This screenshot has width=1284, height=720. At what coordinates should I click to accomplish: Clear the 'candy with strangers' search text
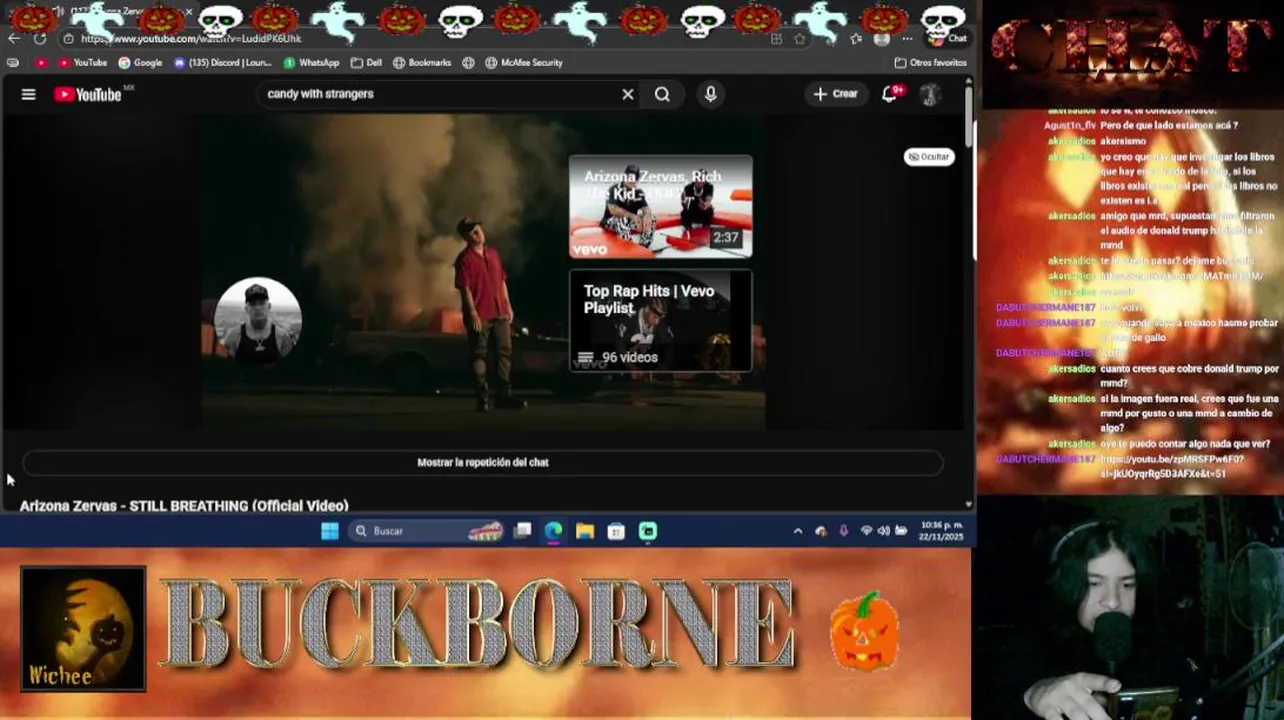pyautogui.click(x=627, y=94)
